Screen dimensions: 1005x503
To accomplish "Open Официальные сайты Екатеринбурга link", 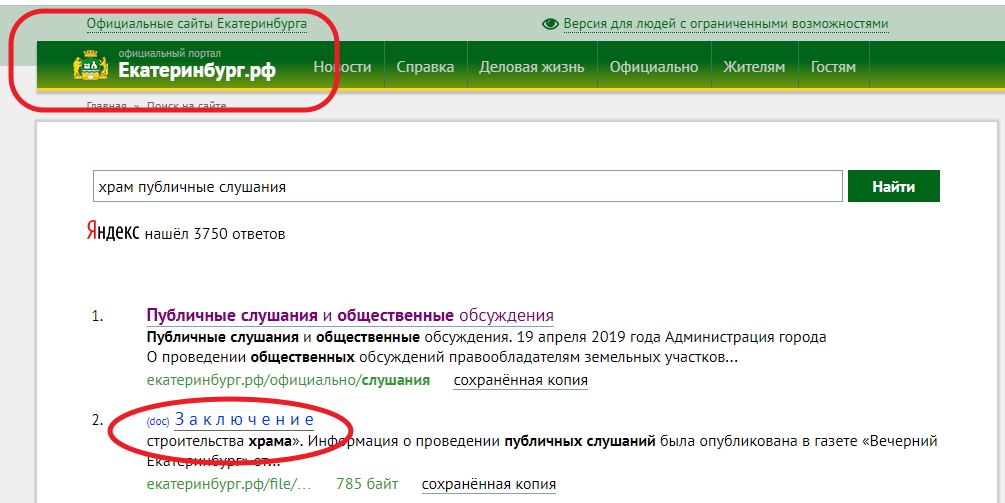I will tap(197, 23).
